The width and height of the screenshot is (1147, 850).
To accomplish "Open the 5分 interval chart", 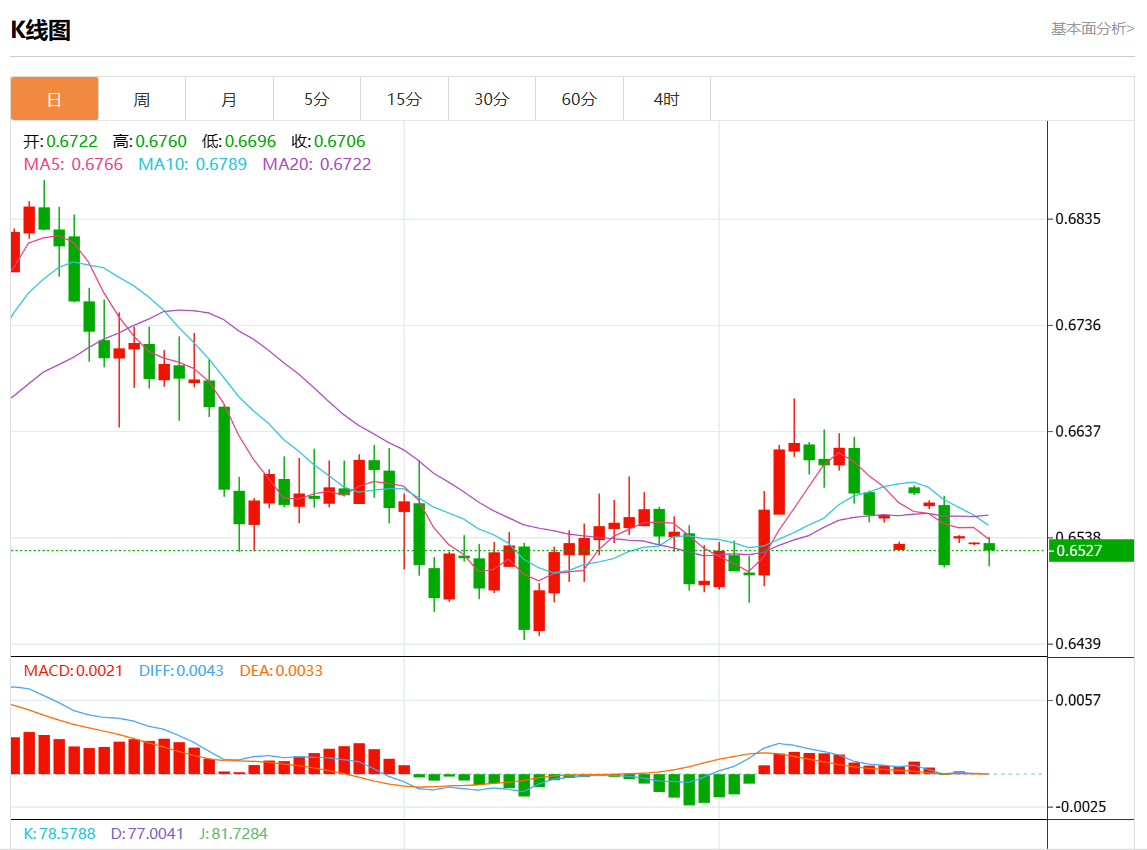I will pyautogui.click(x=317, y=99).
